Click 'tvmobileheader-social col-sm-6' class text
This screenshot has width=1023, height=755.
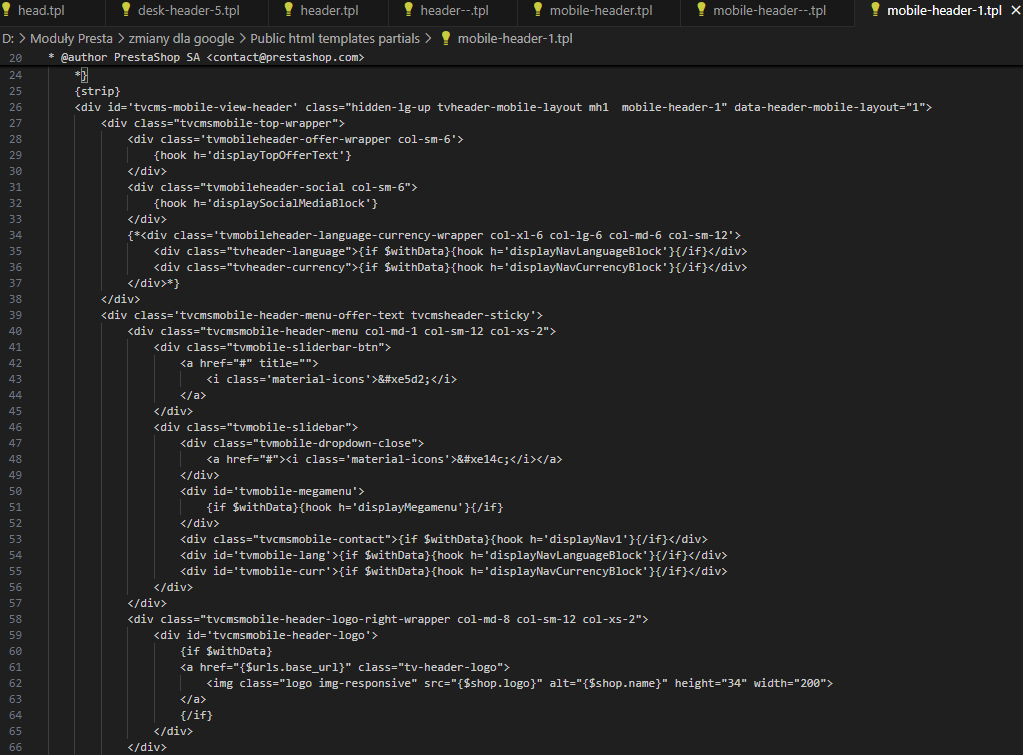coord(308,187)
